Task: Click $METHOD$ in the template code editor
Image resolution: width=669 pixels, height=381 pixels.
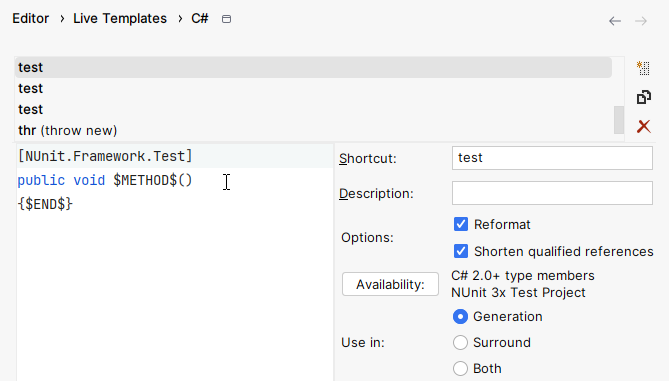Action: pyautogui.click(x=145, y=180)
